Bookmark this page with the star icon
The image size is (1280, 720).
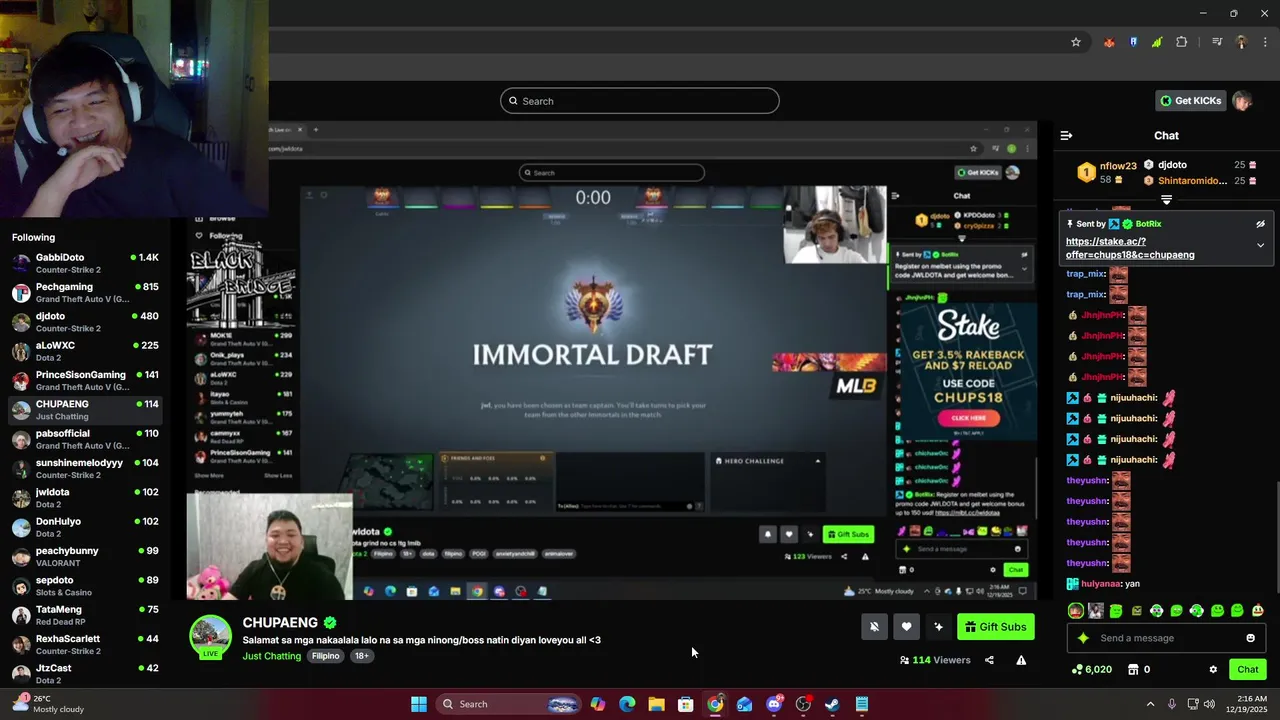(1076, 42)
